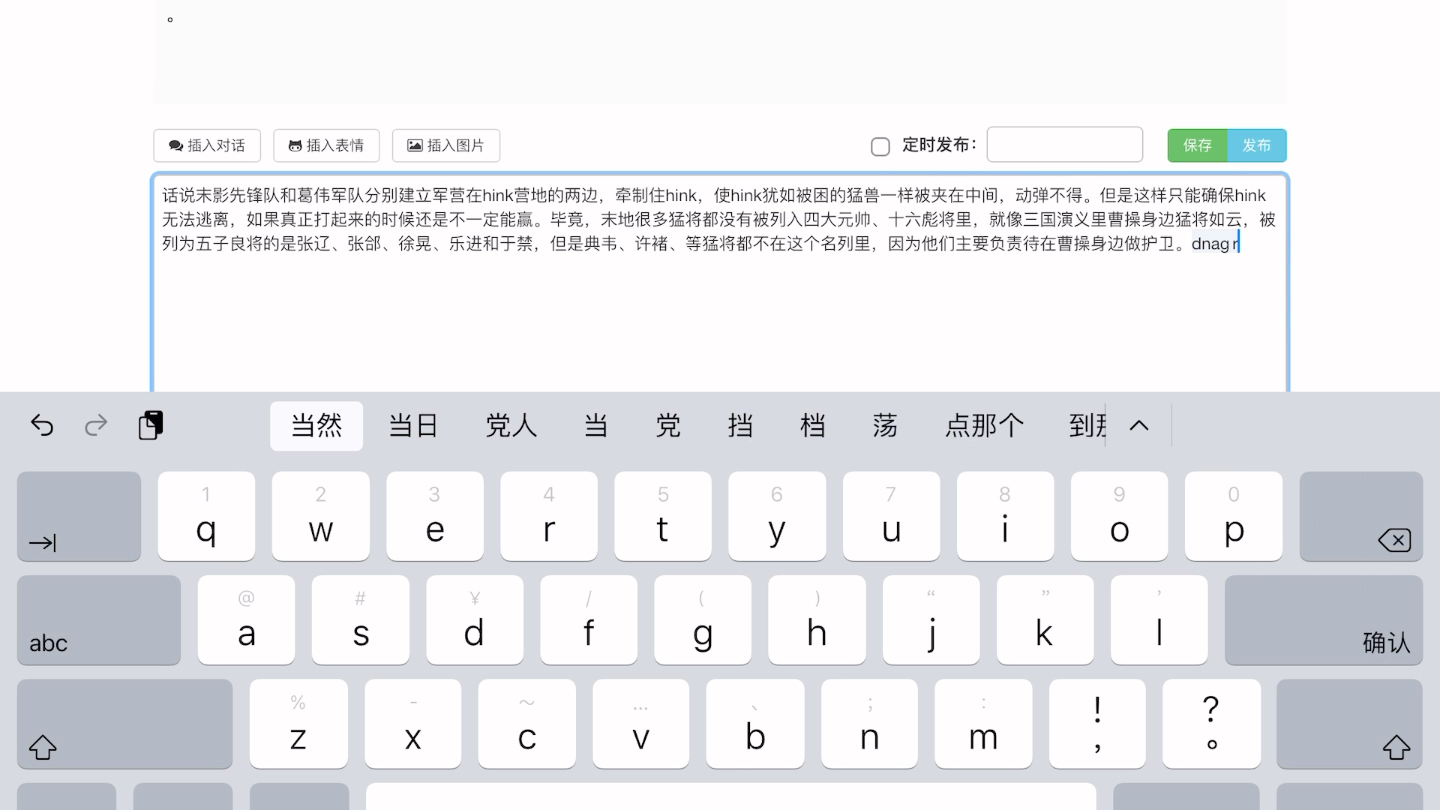Tap the g key
The width and height of the screenshot is (1440, 810).
pos(703,620)
